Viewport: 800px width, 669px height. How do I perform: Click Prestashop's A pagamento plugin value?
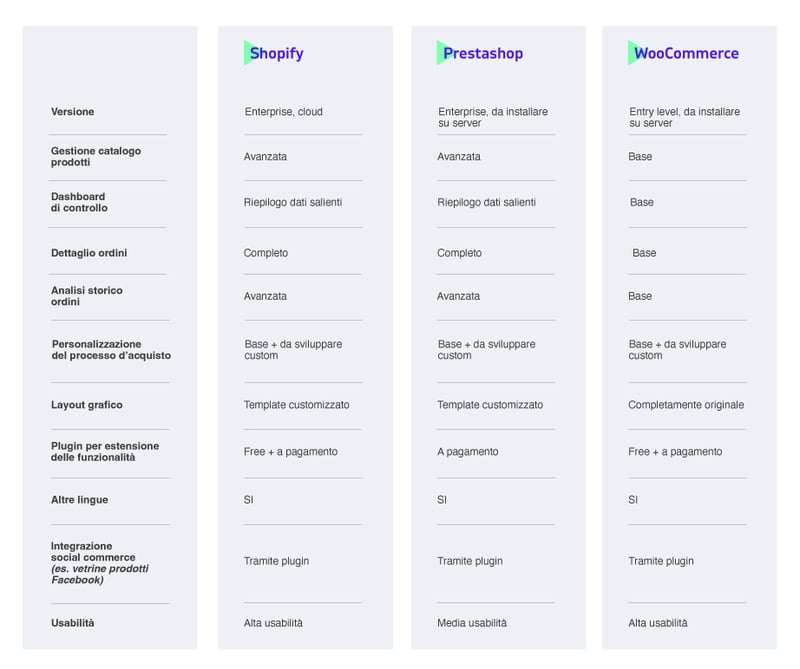coord(468,452)
